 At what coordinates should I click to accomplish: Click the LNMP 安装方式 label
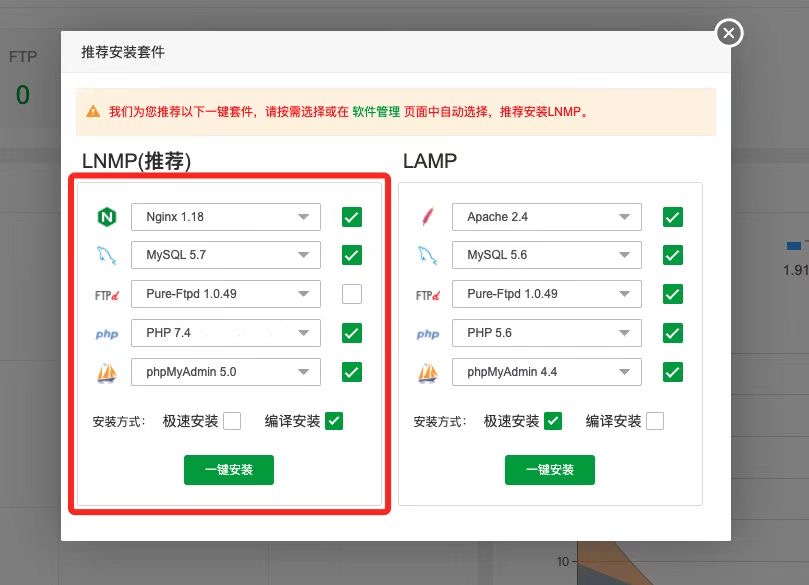click(119, 421)
